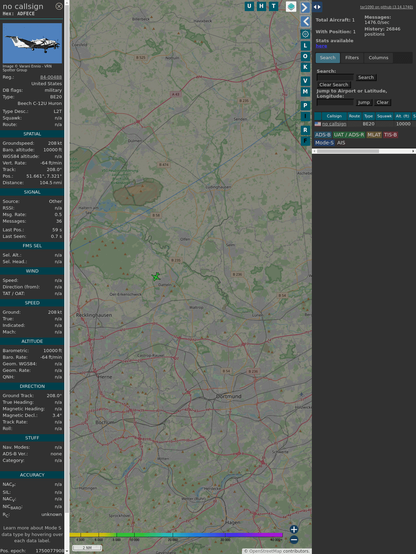Click the Clear Search button
The height and width of the screenshot is (554, 416).
coord(334,84)
